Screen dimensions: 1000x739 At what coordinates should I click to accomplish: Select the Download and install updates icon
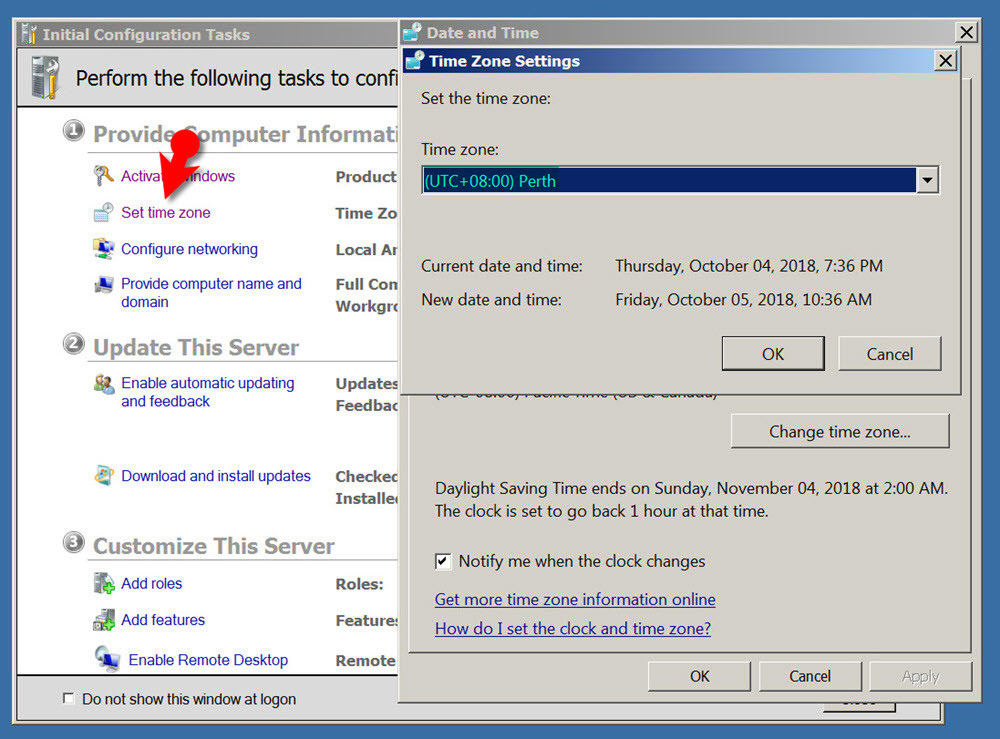click(x=103, y=475)
